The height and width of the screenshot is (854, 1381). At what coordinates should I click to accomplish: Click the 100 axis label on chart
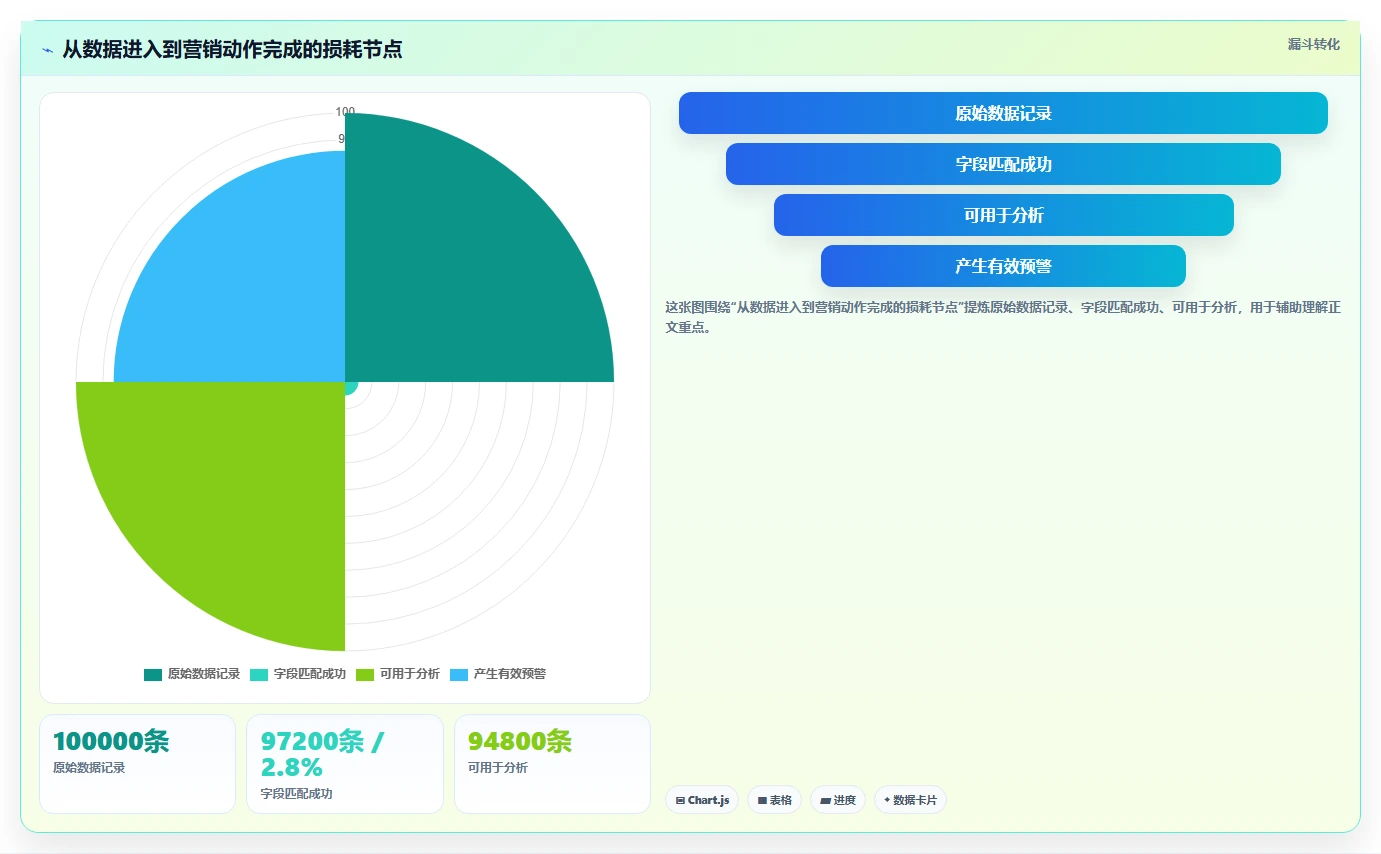coord(345,112)
